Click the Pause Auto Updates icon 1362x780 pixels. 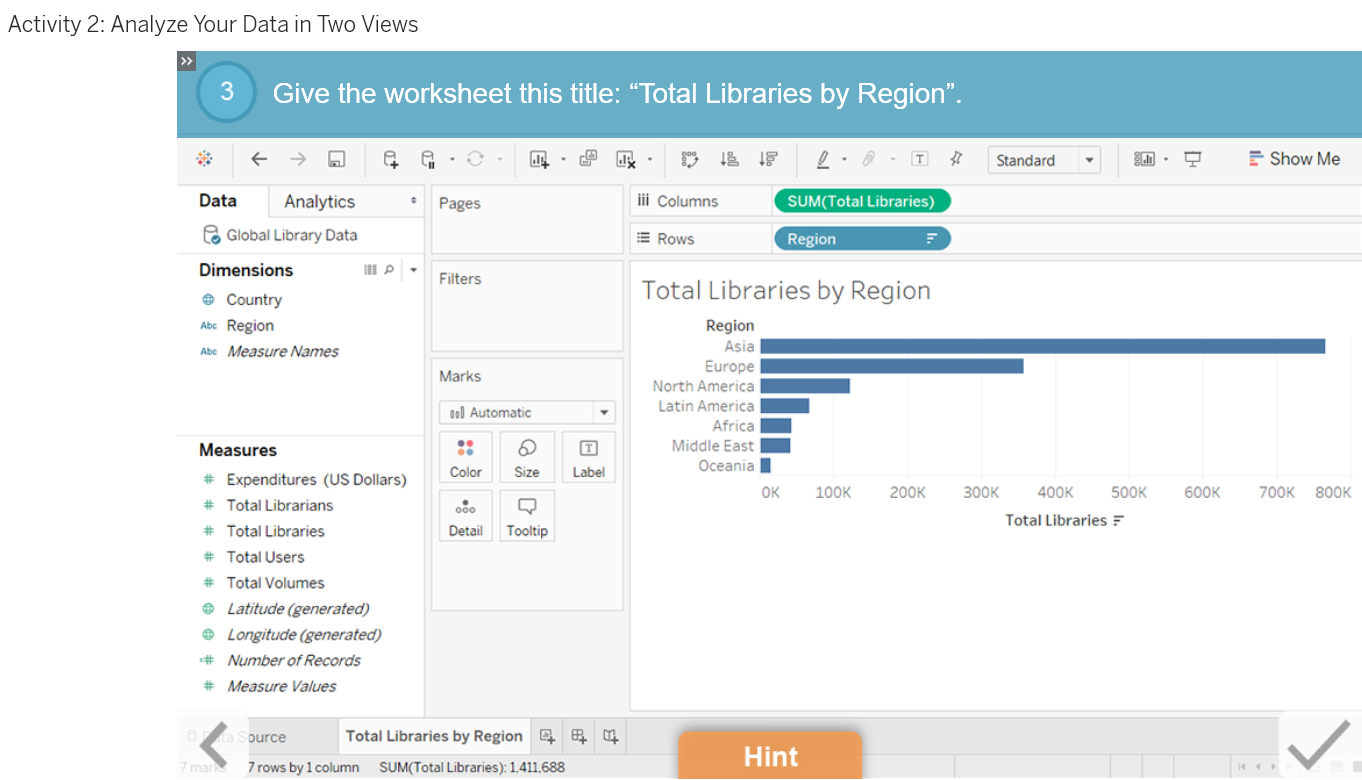pos(428,159)
